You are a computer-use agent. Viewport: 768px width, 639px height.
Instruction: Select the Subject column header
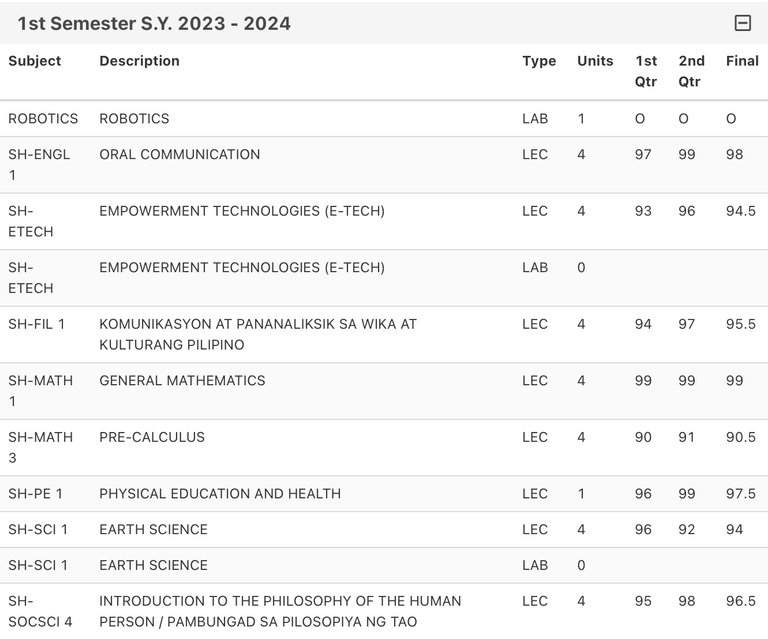click(x=35, y=61)
